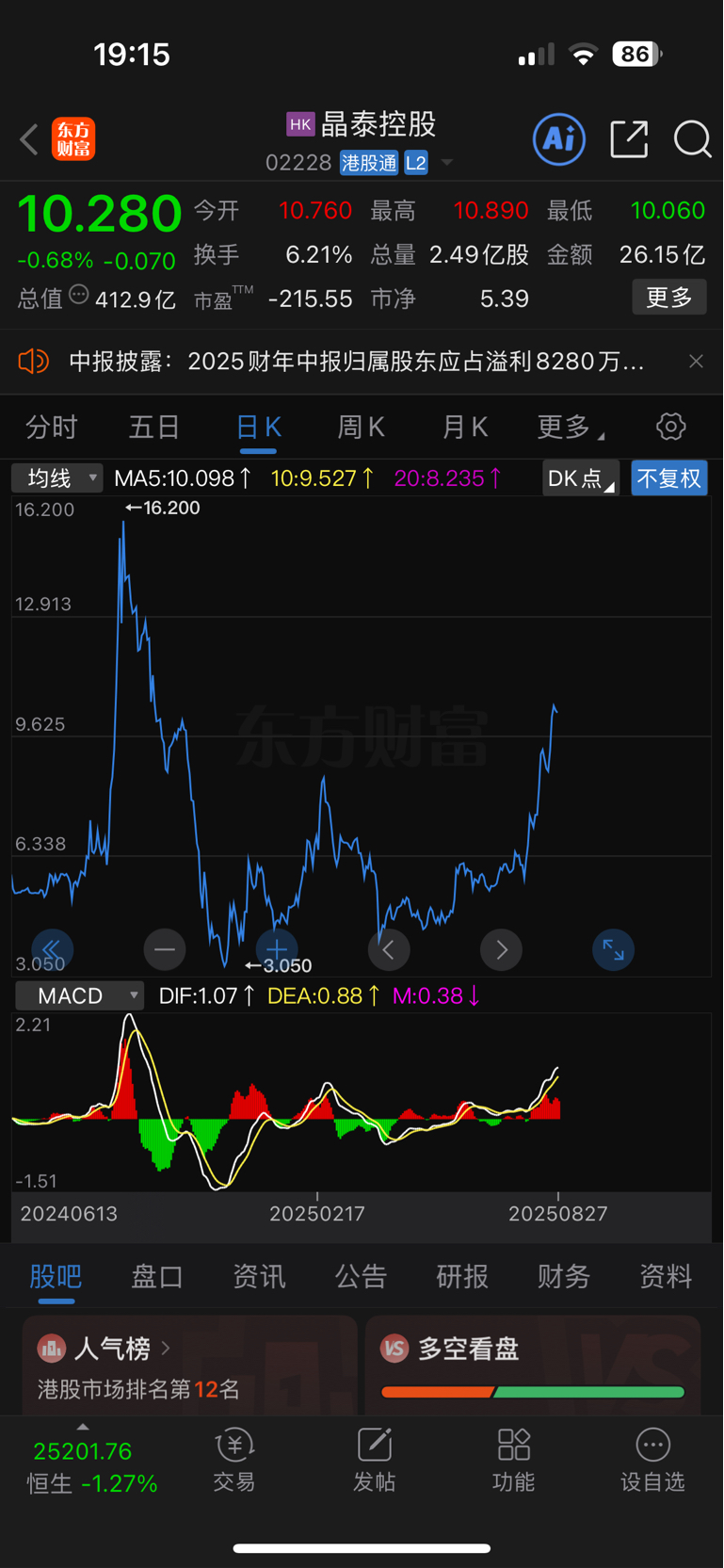Switch to 分时 chart tab

52,427
